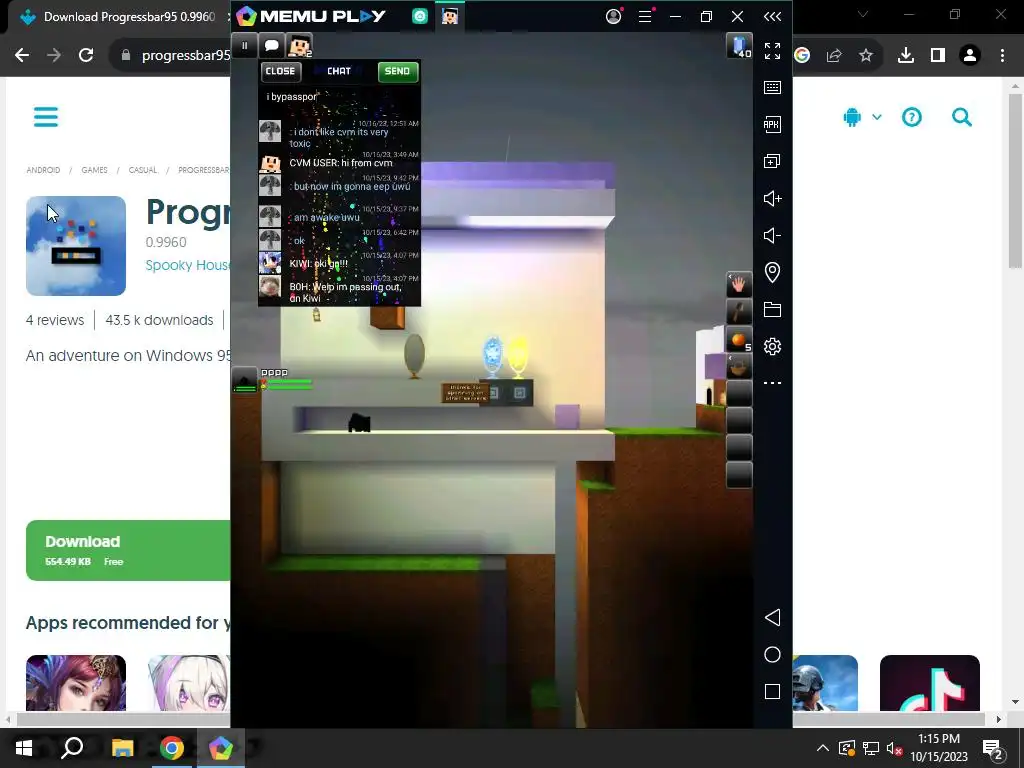Open MEmu settings gear icon

coord(772,346)
